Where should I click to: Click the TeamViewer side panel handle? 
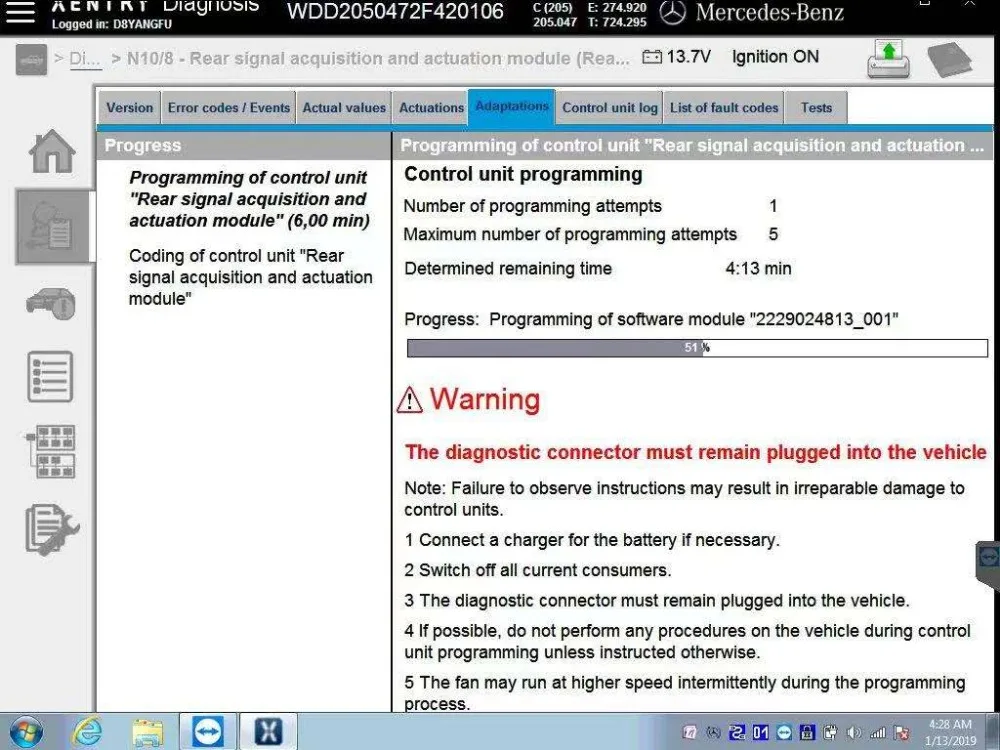coord(989,562)
